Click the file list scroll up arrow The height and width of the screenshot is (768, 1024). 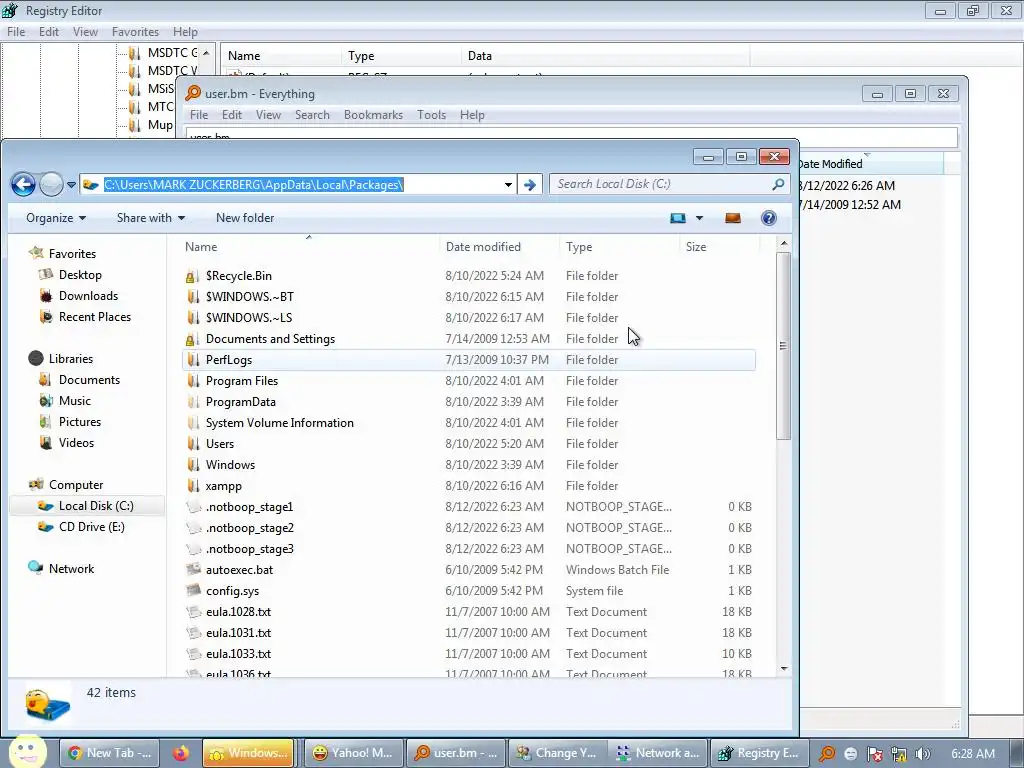(784, 244)
